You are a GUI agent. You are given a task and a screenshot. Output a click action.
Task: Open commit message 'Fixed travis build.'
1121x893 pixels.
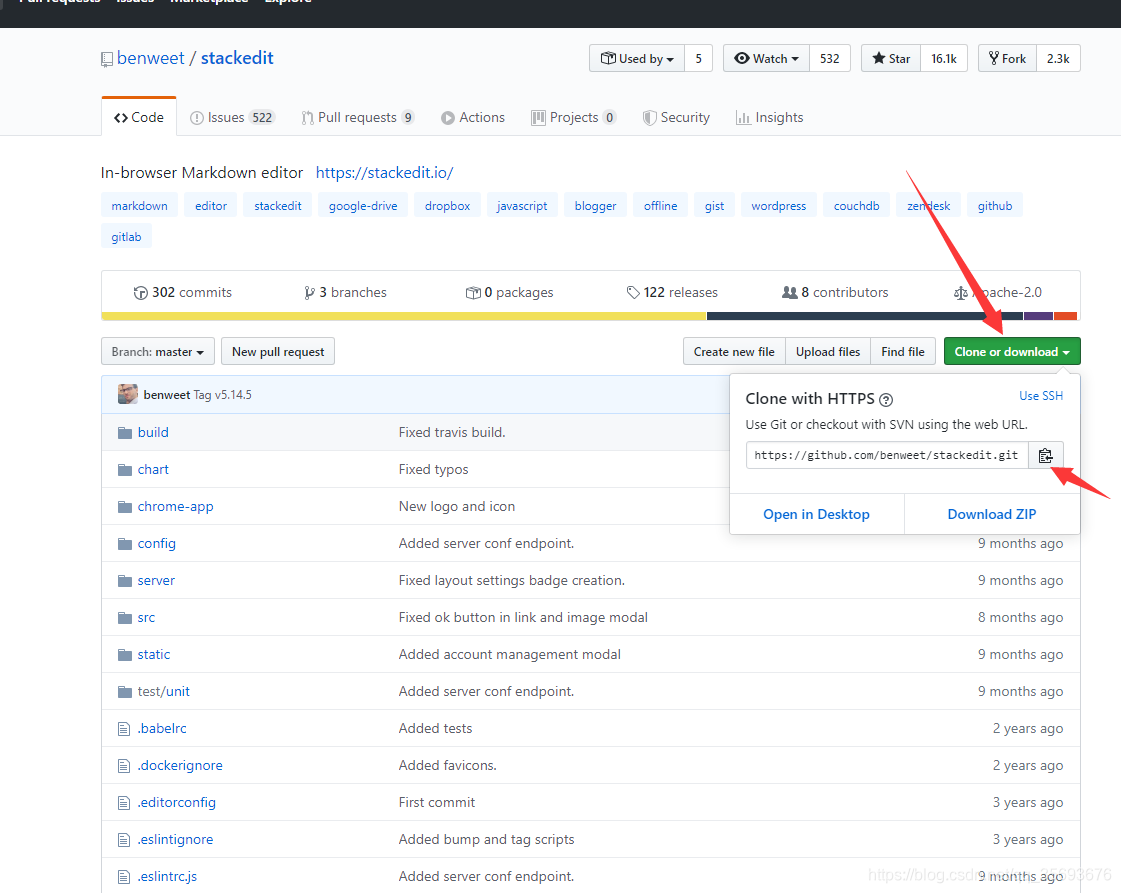pos(452,433)
